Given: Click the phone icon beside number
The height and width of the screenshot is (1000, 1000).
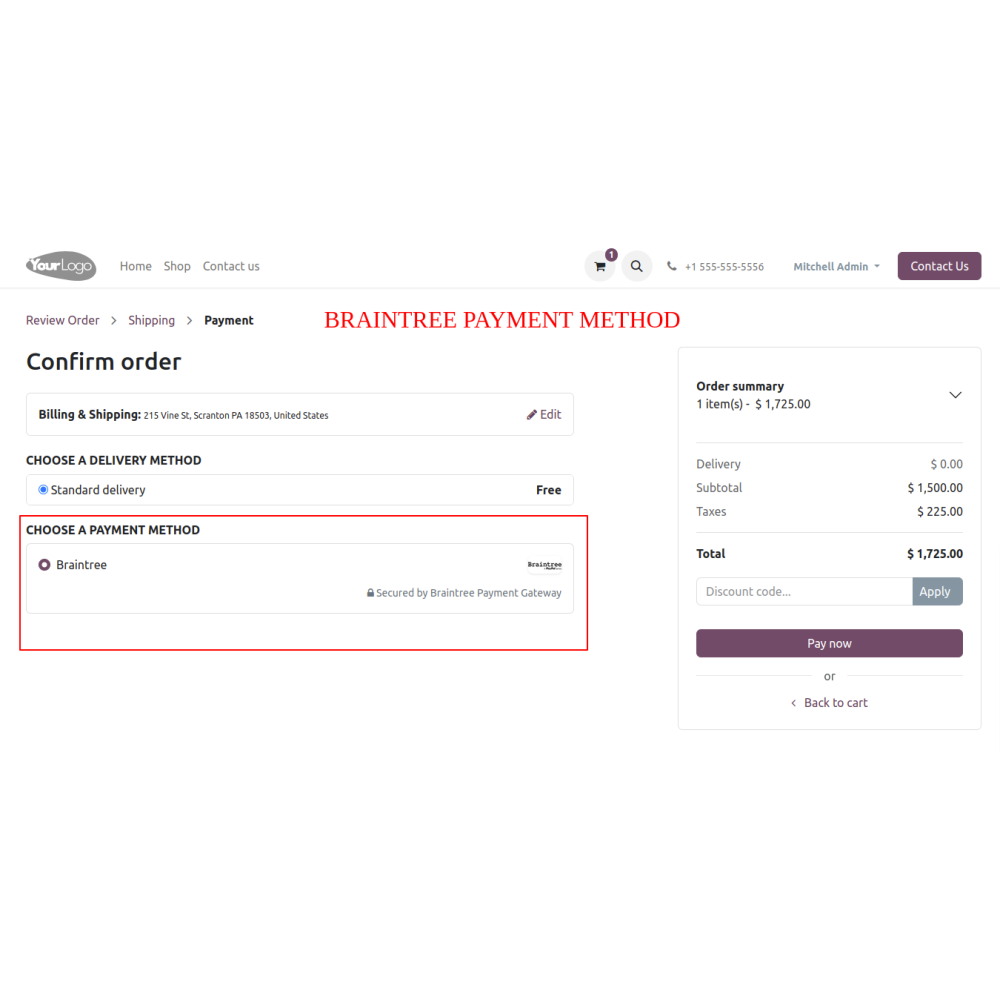Looking at the screenshot, I should pyautogui.click(x=672, y=266).
